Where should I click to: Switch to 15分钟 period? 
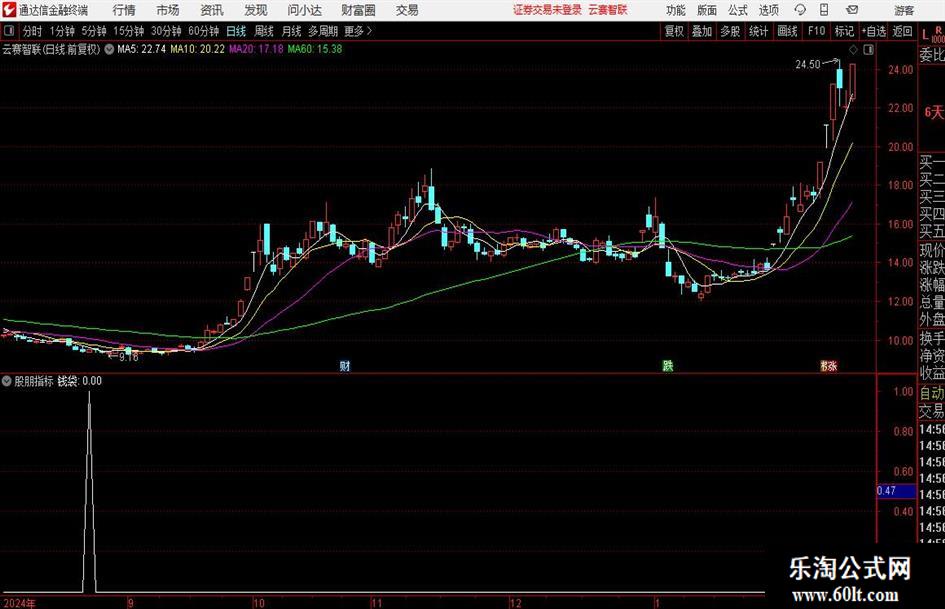coord(129,31)
